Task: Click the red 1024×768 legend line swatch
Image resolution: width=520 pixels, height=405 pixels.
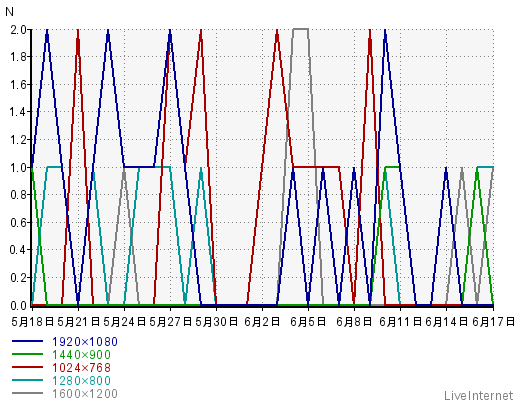Action: tap(27, 367)
